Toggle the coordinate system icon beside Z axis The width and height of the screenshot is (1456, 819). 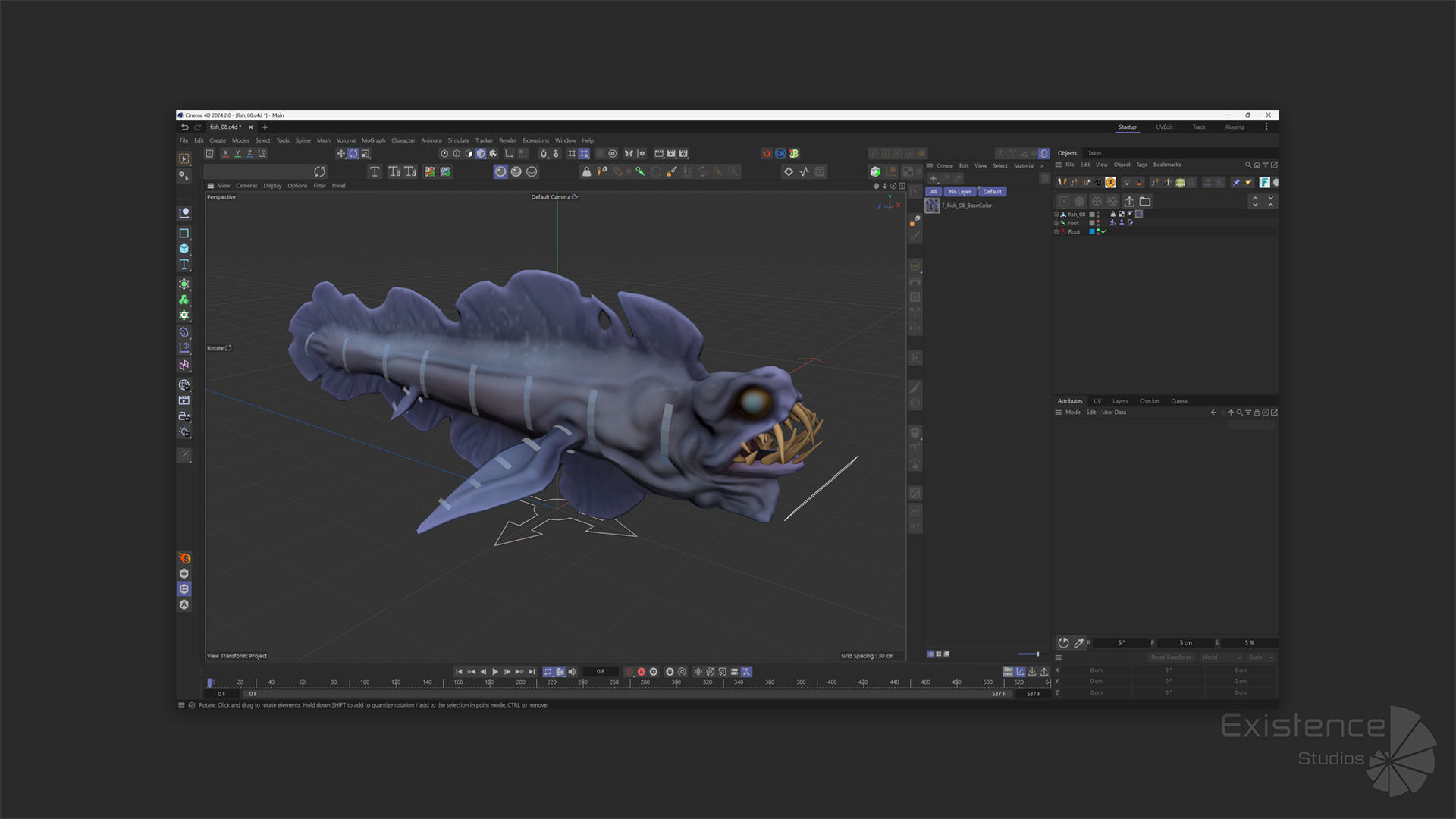pos(262,153)
